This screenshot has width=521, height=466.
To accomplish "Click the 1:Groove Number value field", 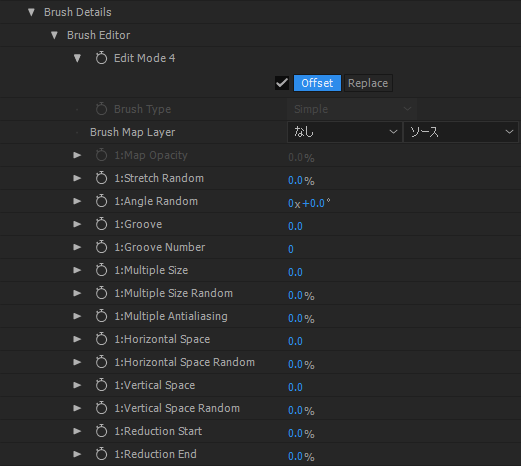I will click(291, 249).
